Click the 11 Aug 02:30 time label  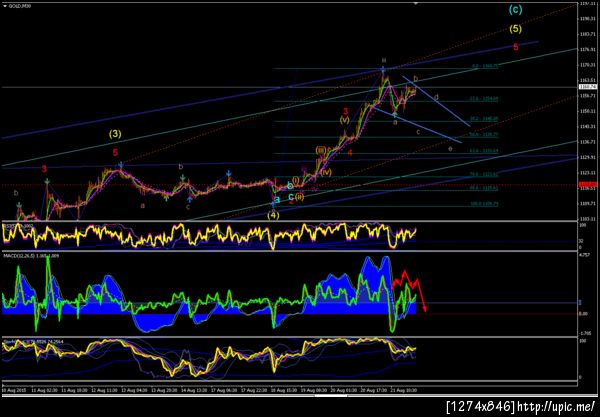click(x=44, y=391)
